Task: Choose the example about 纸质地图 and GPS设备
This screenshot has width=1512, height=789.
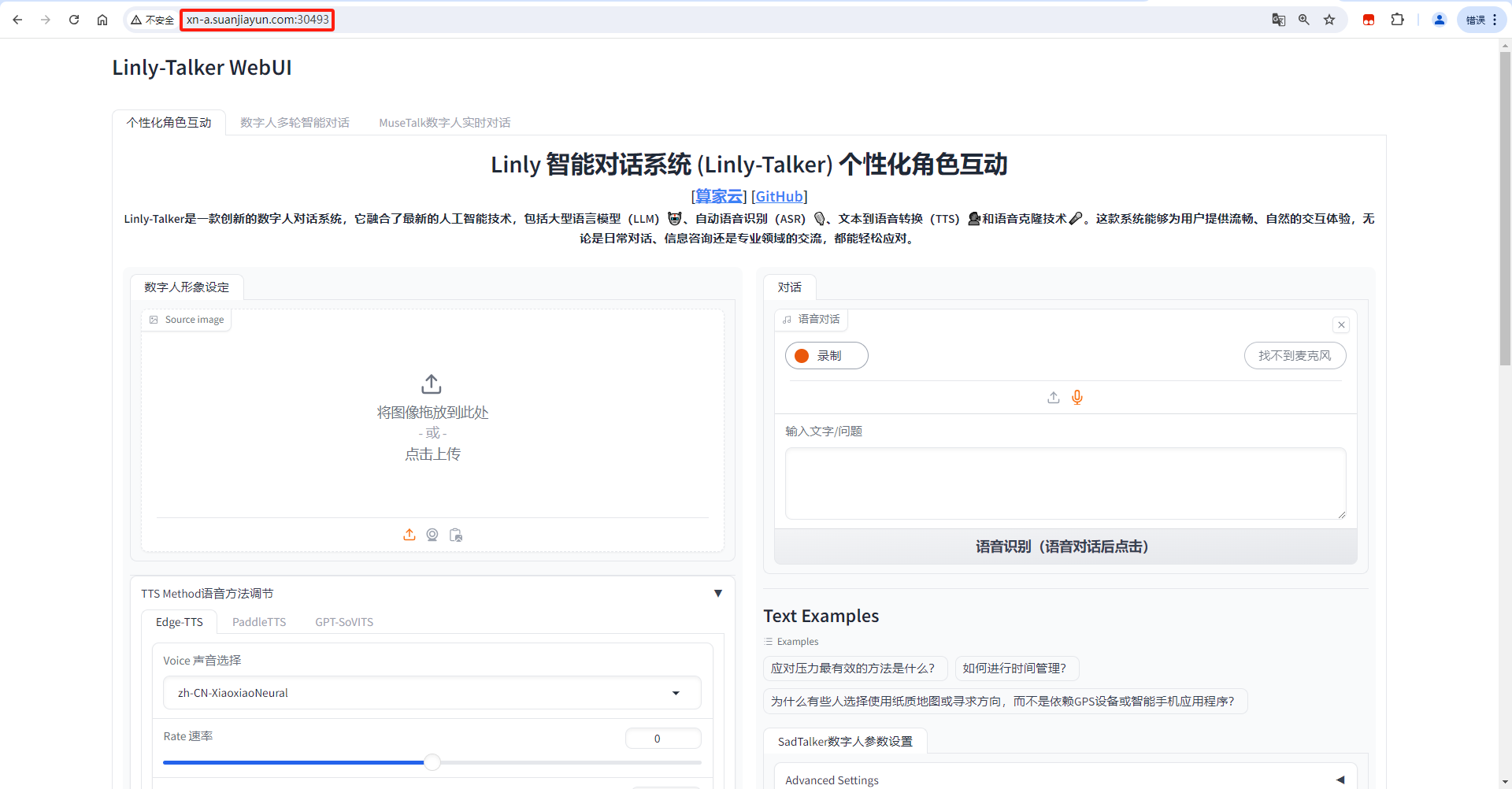Action: [x=1005, y=702]
